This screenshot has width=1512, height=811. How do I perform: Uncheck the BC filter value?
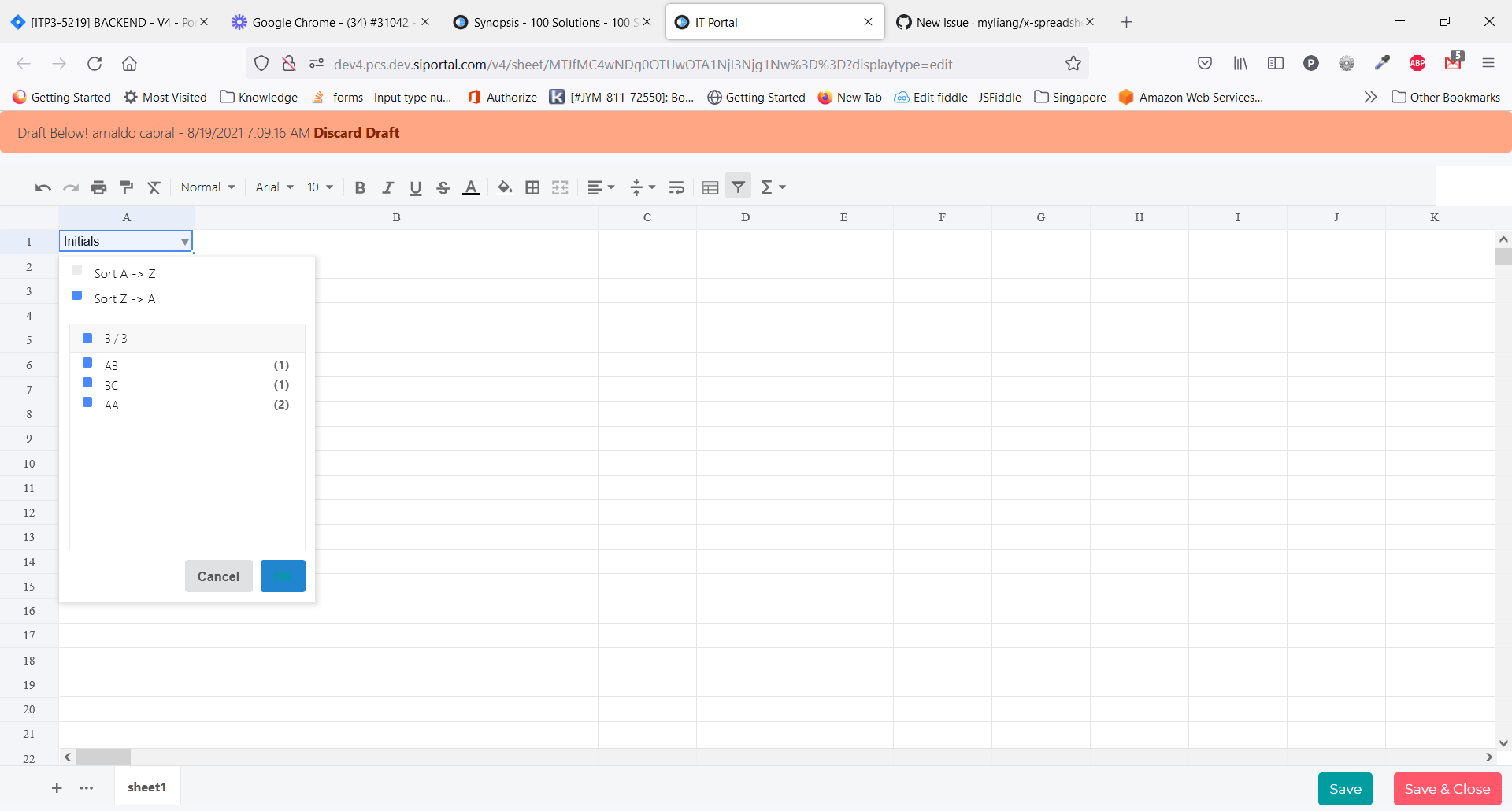(87, 383)
